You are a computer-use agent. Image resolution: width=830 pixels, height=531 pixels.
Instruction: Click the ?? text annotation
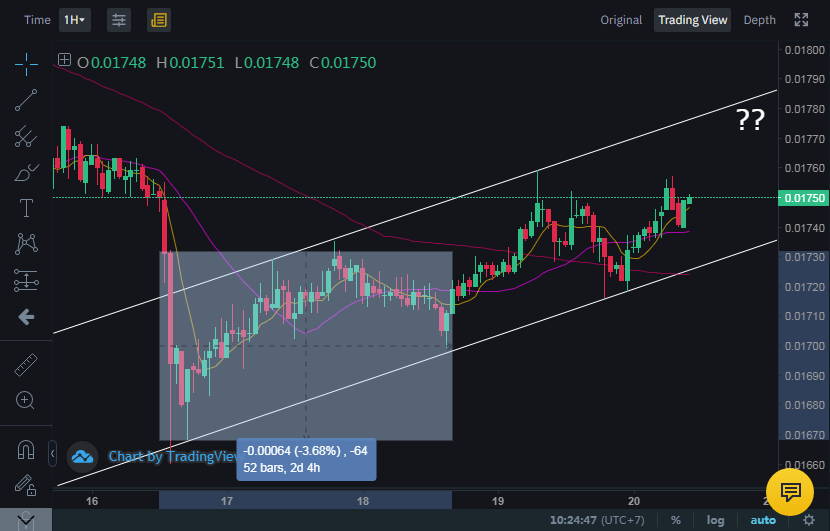tap(750, 120)
